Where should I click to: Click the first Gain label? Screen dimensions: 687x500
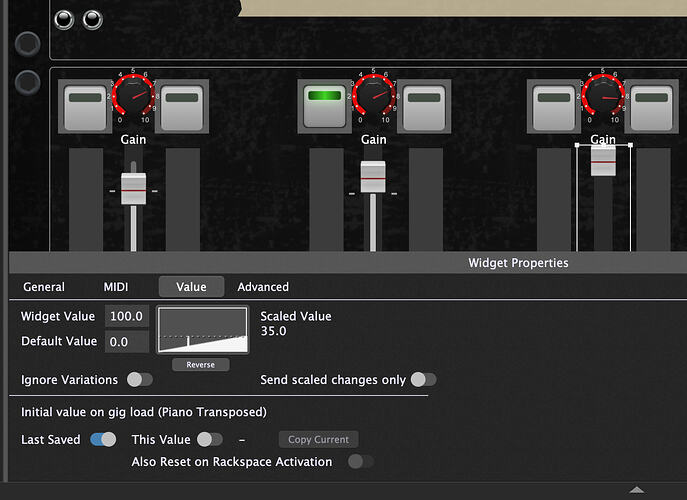(133, 139)
